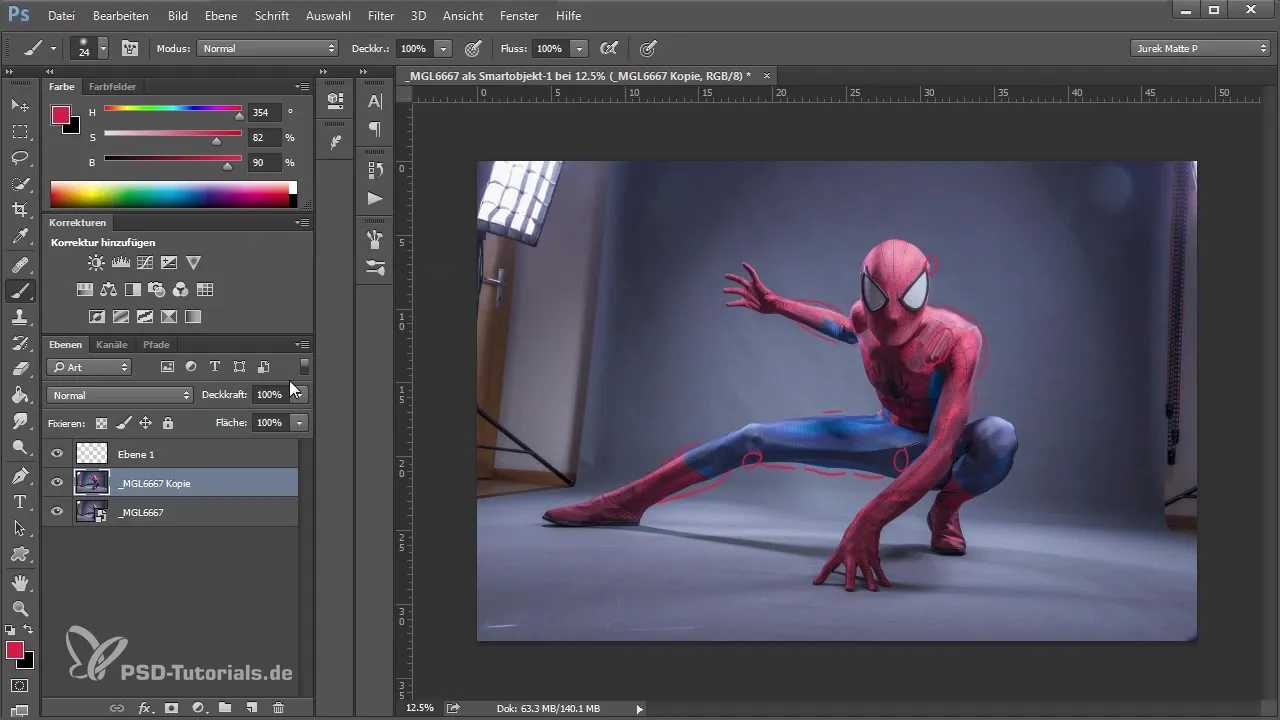Select the Quick Selection tool
Image resolution: width=1280 pixels, height=720 pixels.
point(20,184)
